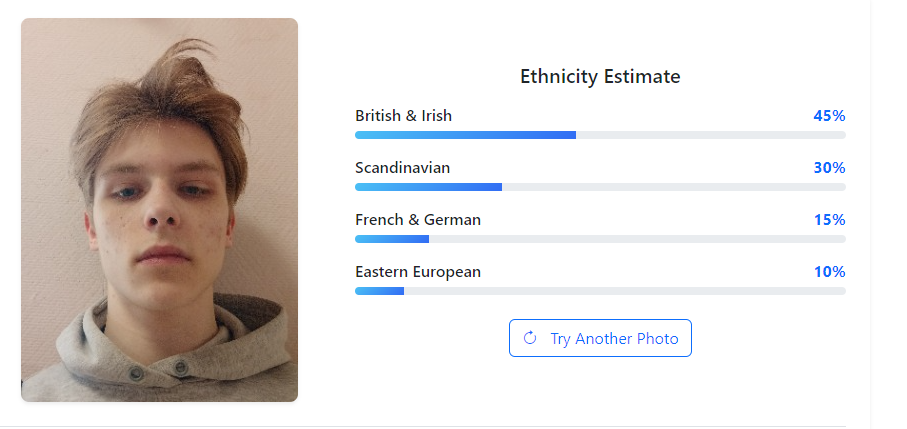Click the filled blue part of British & Irish bar
The width and height of the screenshot is (907, 429).
click(465, 135)
